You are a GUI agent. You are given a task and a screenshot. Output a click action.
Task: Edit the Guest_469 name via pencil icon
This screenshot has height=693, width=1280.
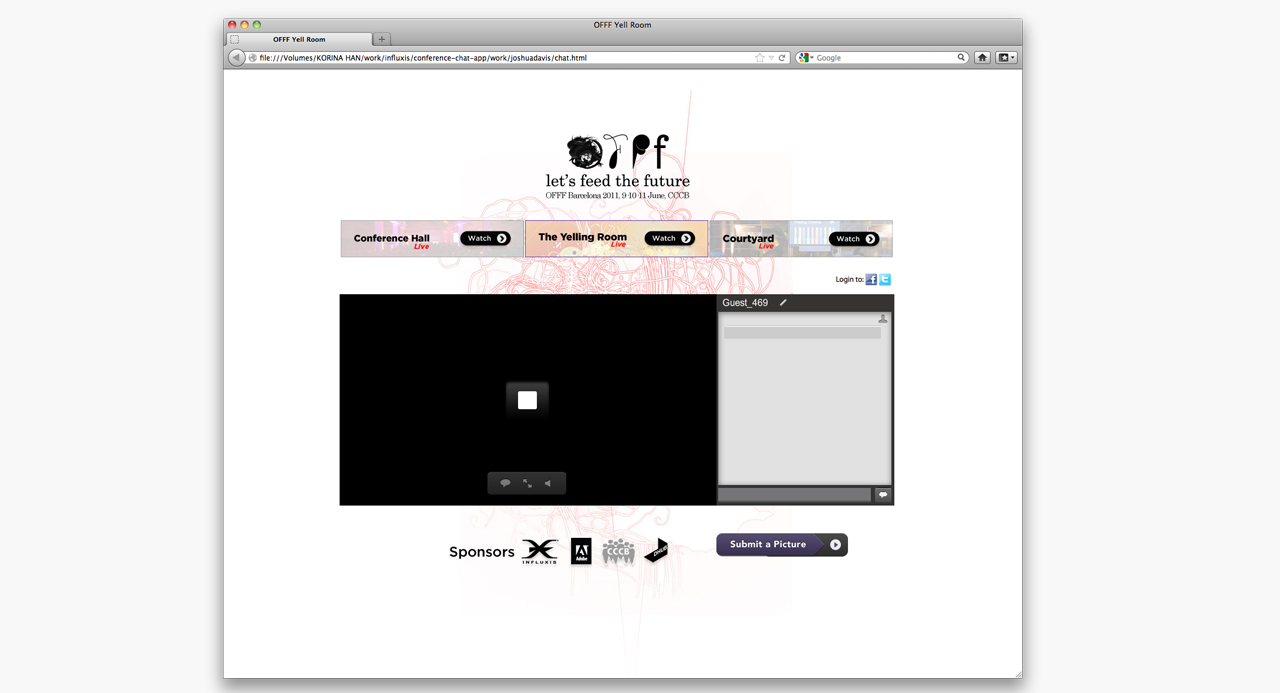pyautogui.click(x=784, y=302)
